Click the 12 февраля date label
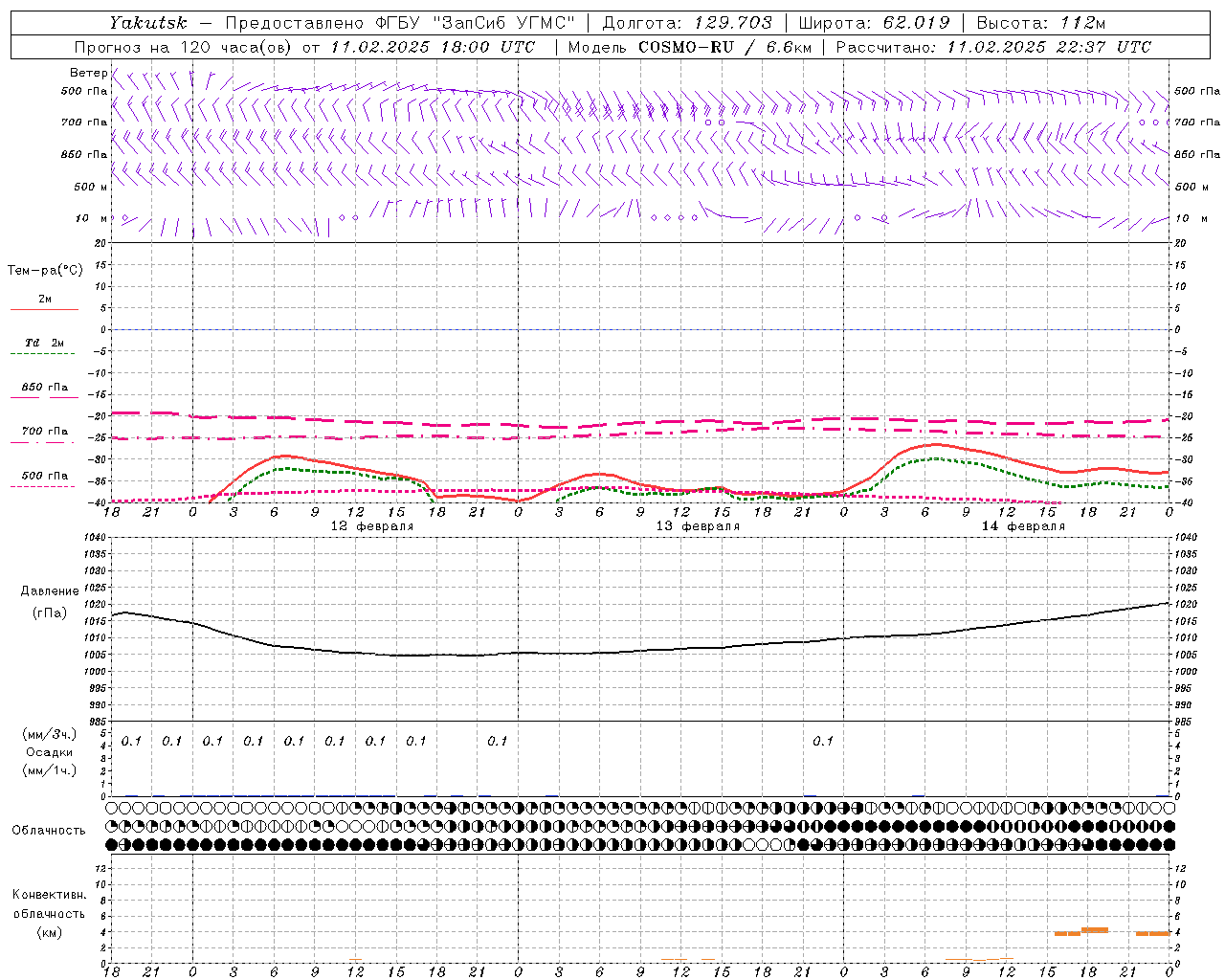 372,526
